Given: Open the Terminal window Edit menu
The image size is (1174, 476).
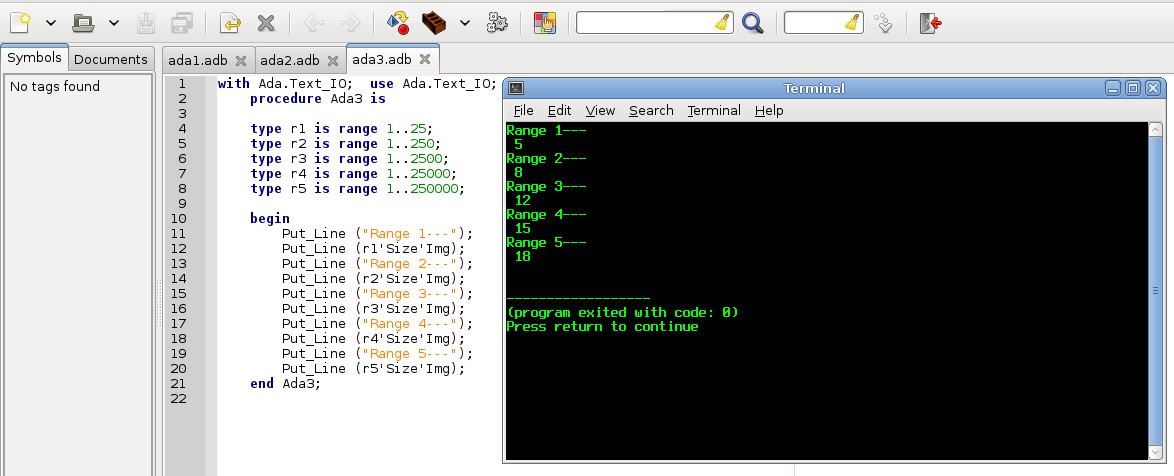Looking at the screenshot, I should pyautogui.click(x=559, y=111).
